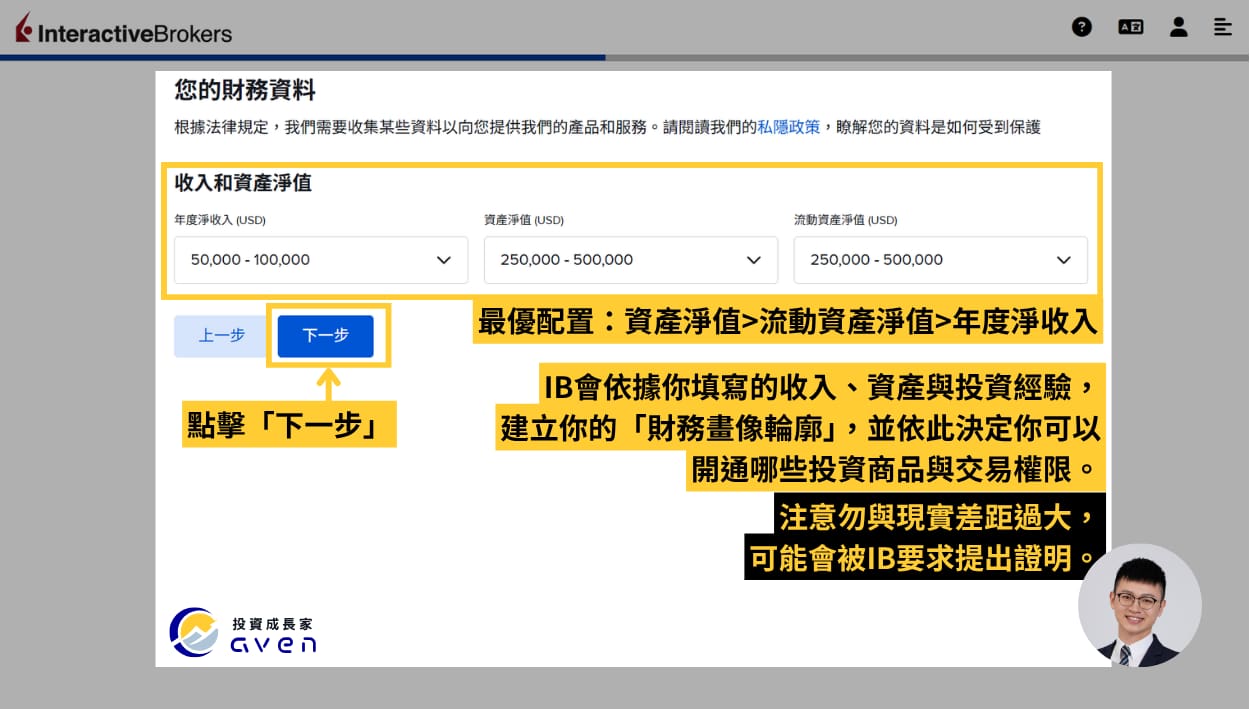Click the Interactive Brokers logo
1250x709 pixels.
pos(123,29)
